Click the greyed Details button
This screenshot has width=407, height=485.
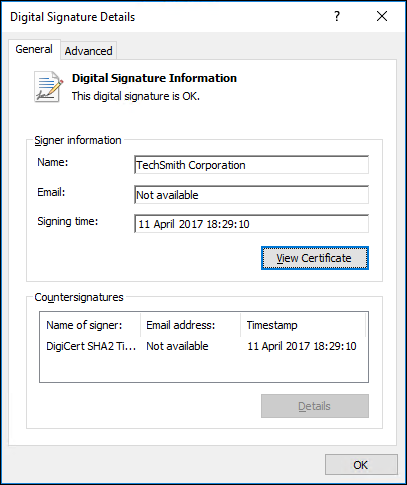(315, 406)
